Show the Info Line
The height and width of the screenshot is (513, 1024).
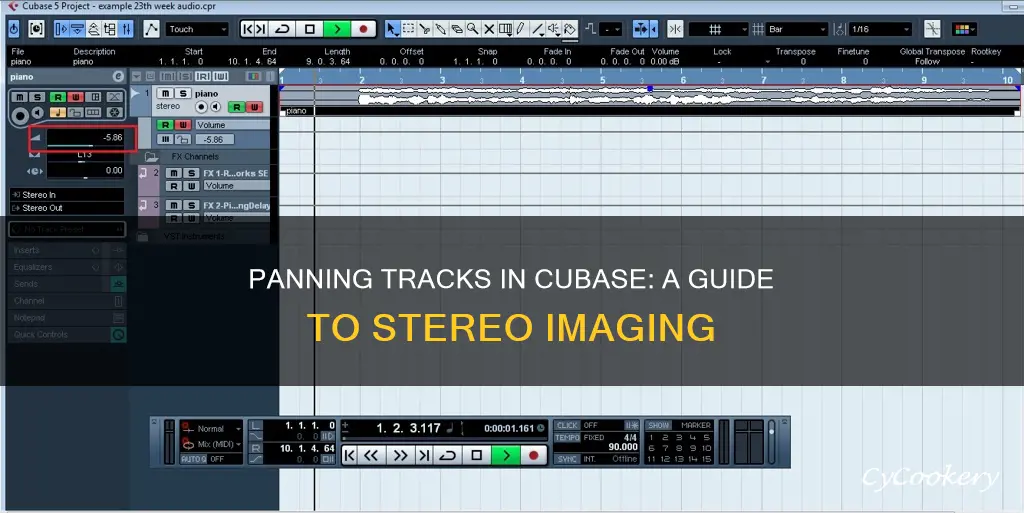[77, 29]
